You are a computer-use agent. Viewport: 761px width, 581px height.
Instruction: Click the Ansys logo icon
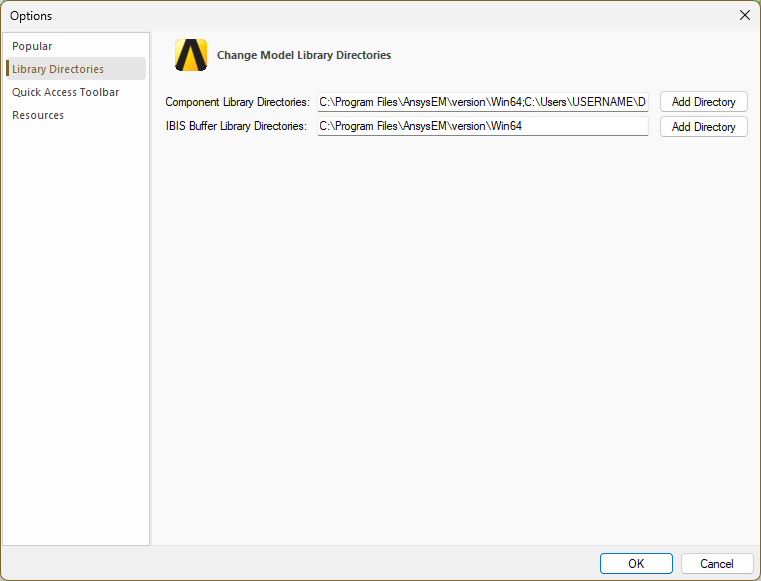pos(190,55)
